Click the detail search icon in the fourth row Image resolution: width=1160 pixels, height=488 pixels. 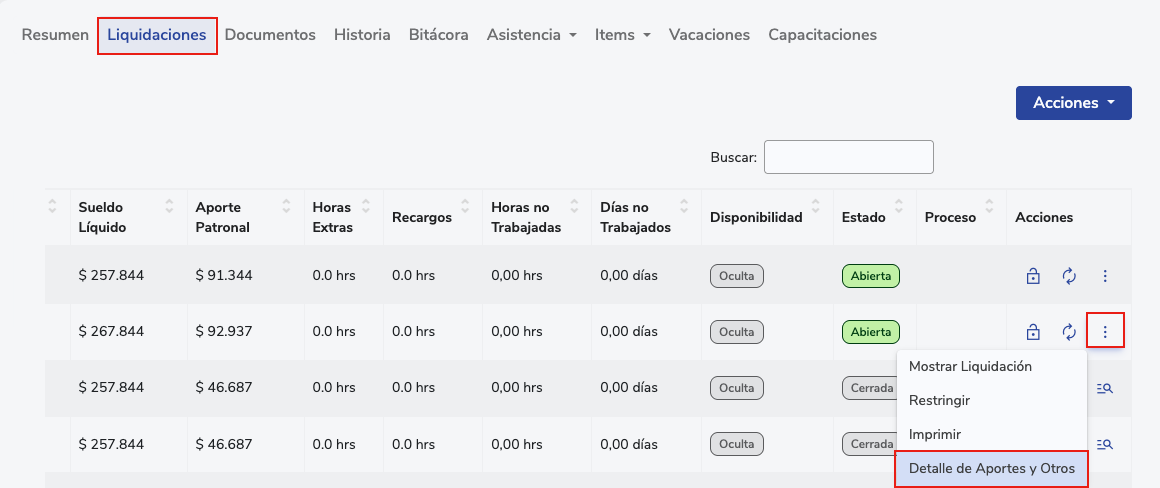[x=1105, y=444]
